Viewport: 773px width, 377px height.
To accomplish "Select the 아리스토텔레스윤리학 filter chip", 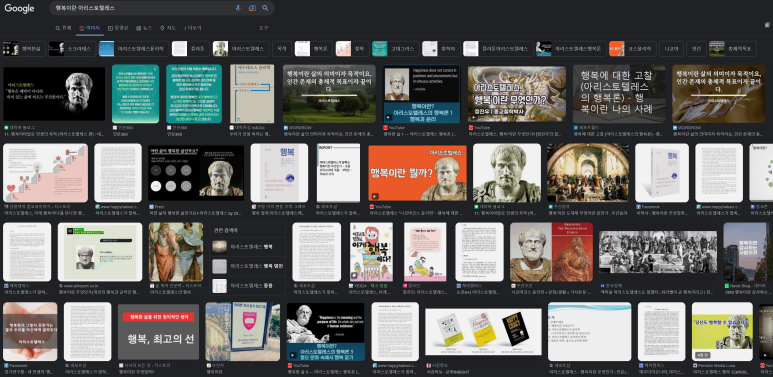I will [133, 49].
